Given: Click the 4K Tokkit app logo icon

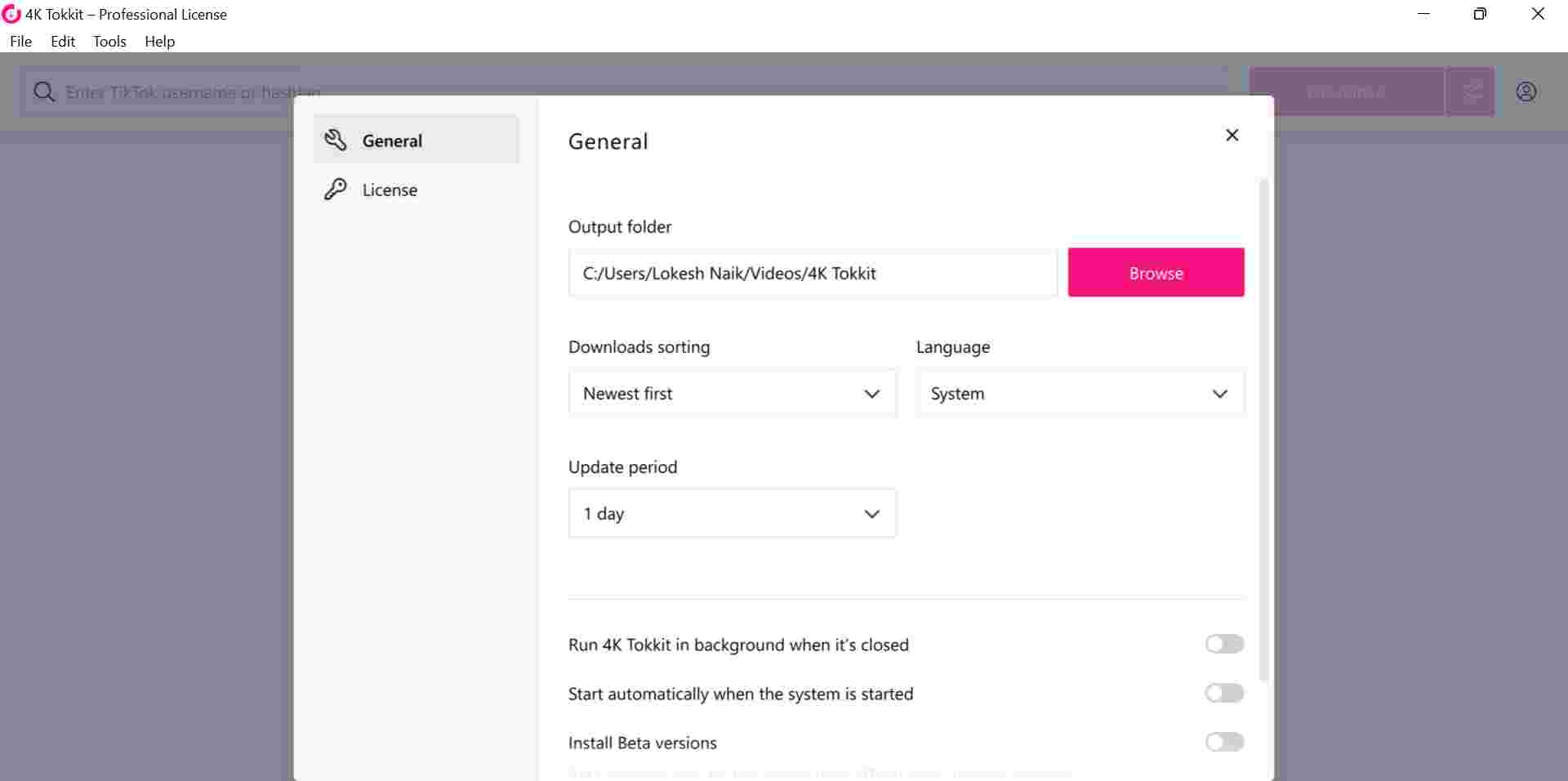Looking at the screenshot, I should 11,14.
